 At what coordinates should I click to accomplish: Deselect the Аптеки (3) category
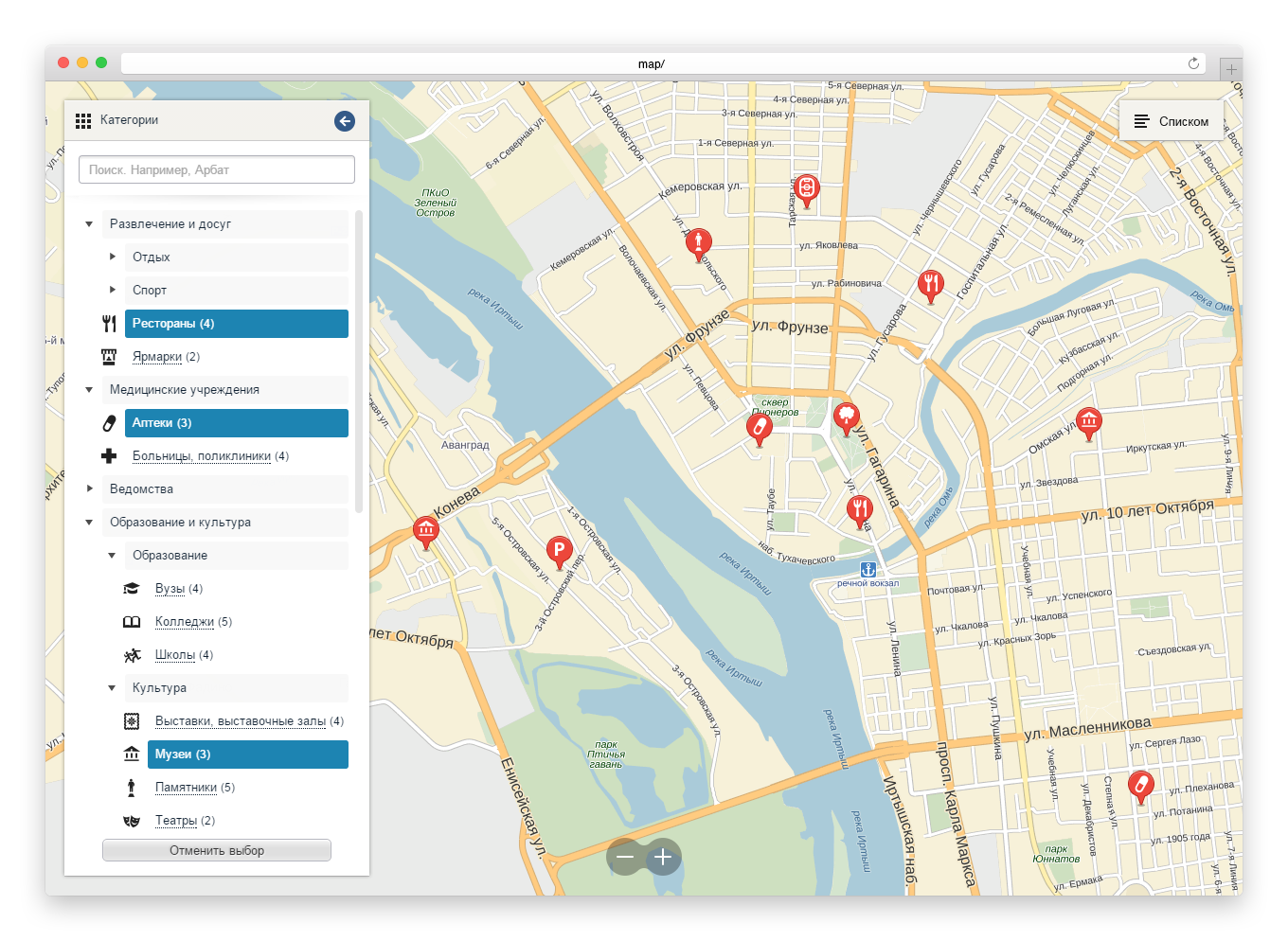(x=237, y=423)
